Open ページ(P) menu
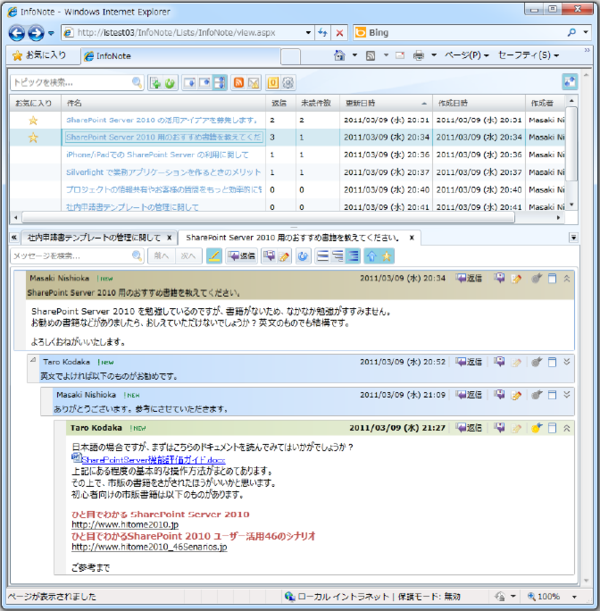This screenshot has height=611, width=600. point(467,55)
